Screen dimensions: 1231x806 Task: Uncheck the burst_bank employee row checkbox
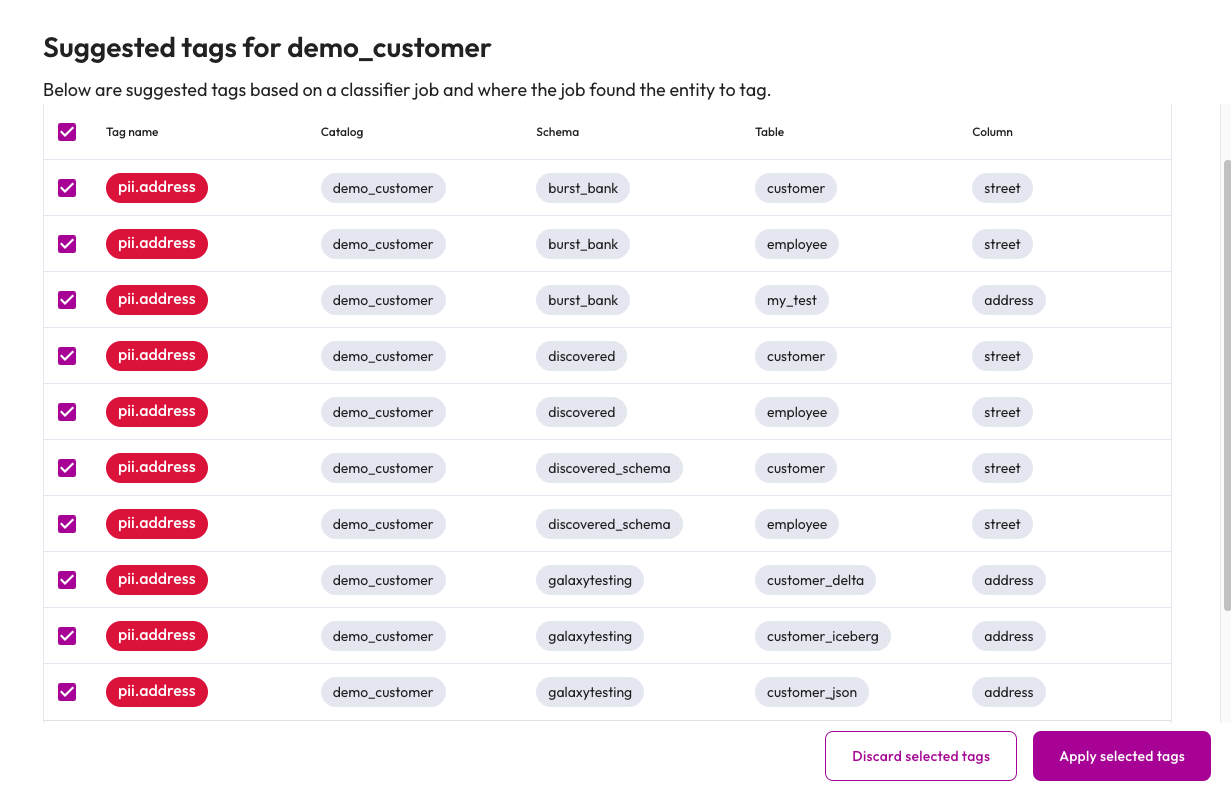67,244
